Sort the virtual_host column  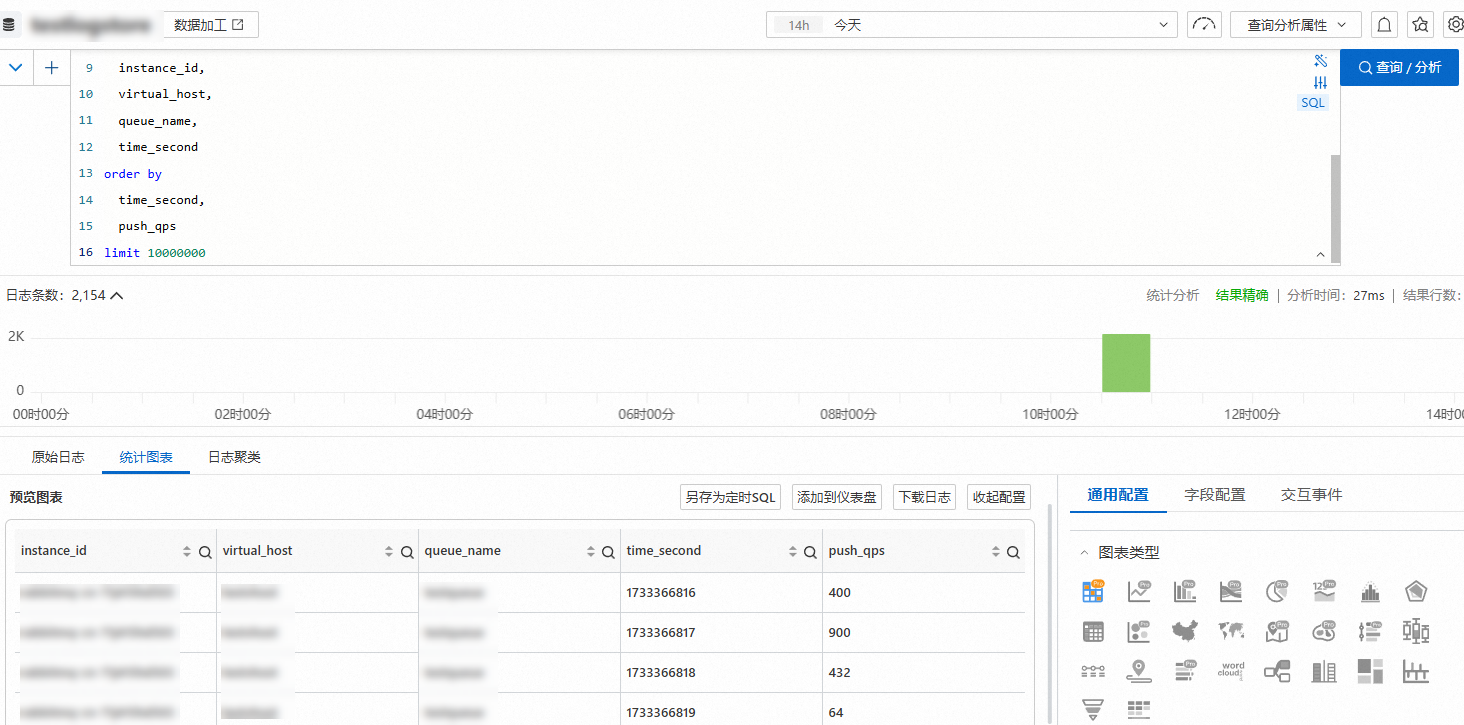pyautogui.click(x=389, y=552)
